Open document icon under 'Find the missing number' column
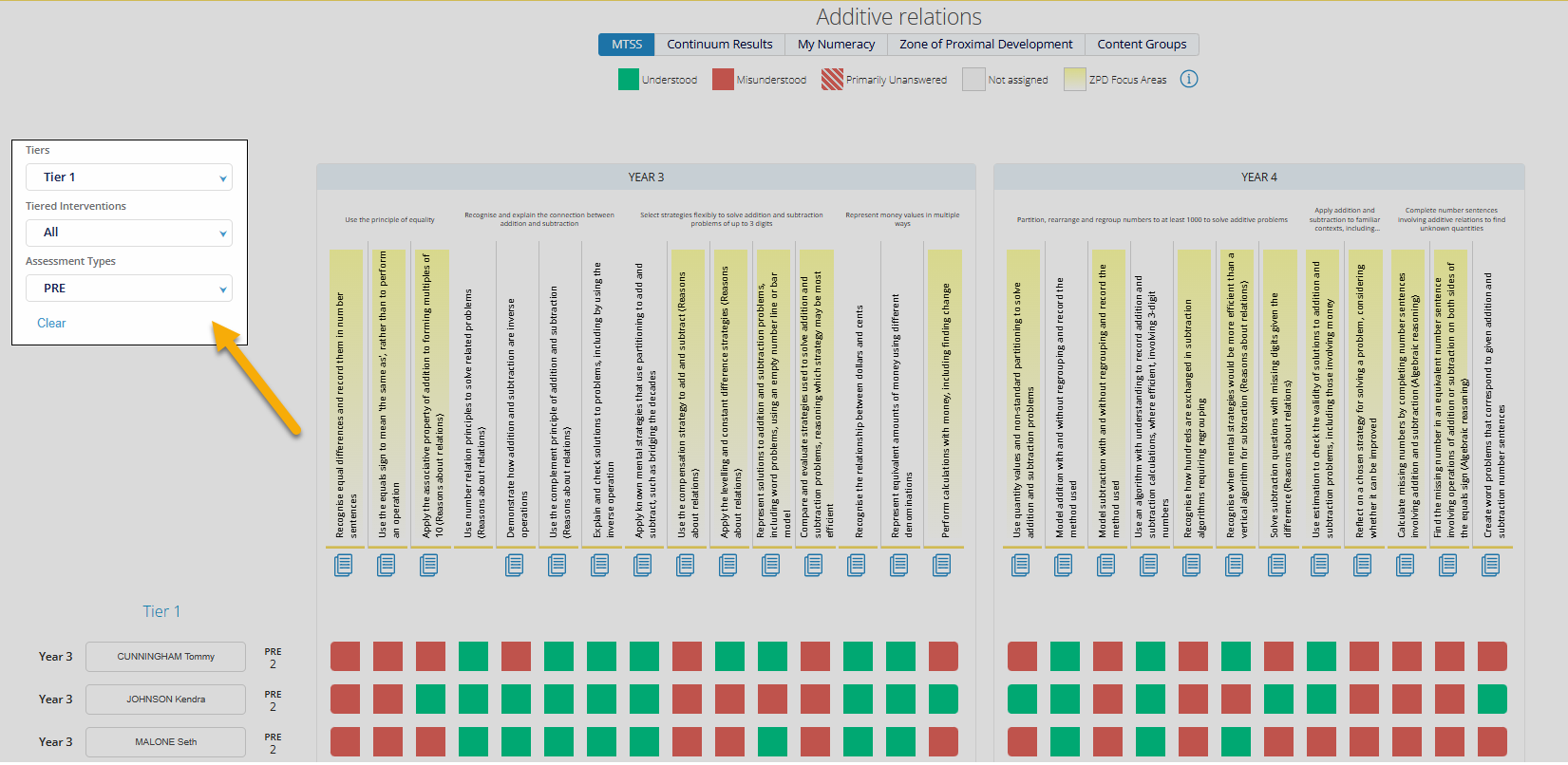1568x765 pixels. pos(1448,565)
